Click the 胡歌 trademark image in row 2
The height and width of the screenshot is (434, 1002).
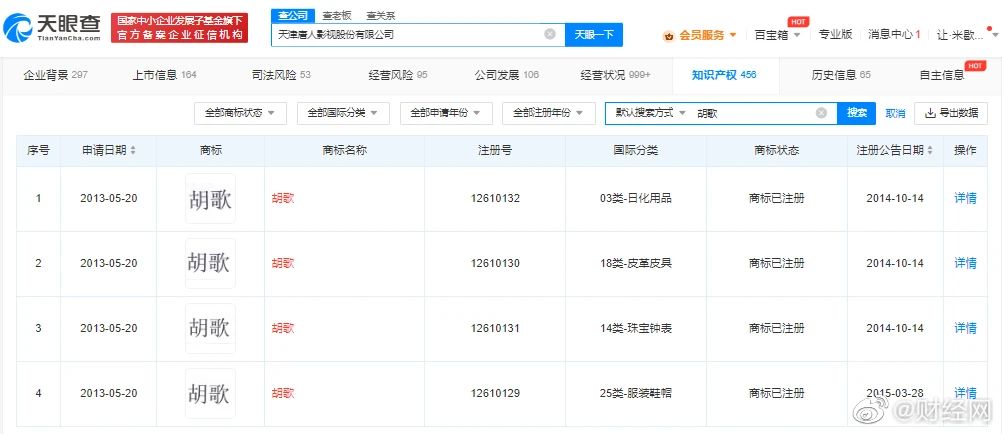[210, 263]
